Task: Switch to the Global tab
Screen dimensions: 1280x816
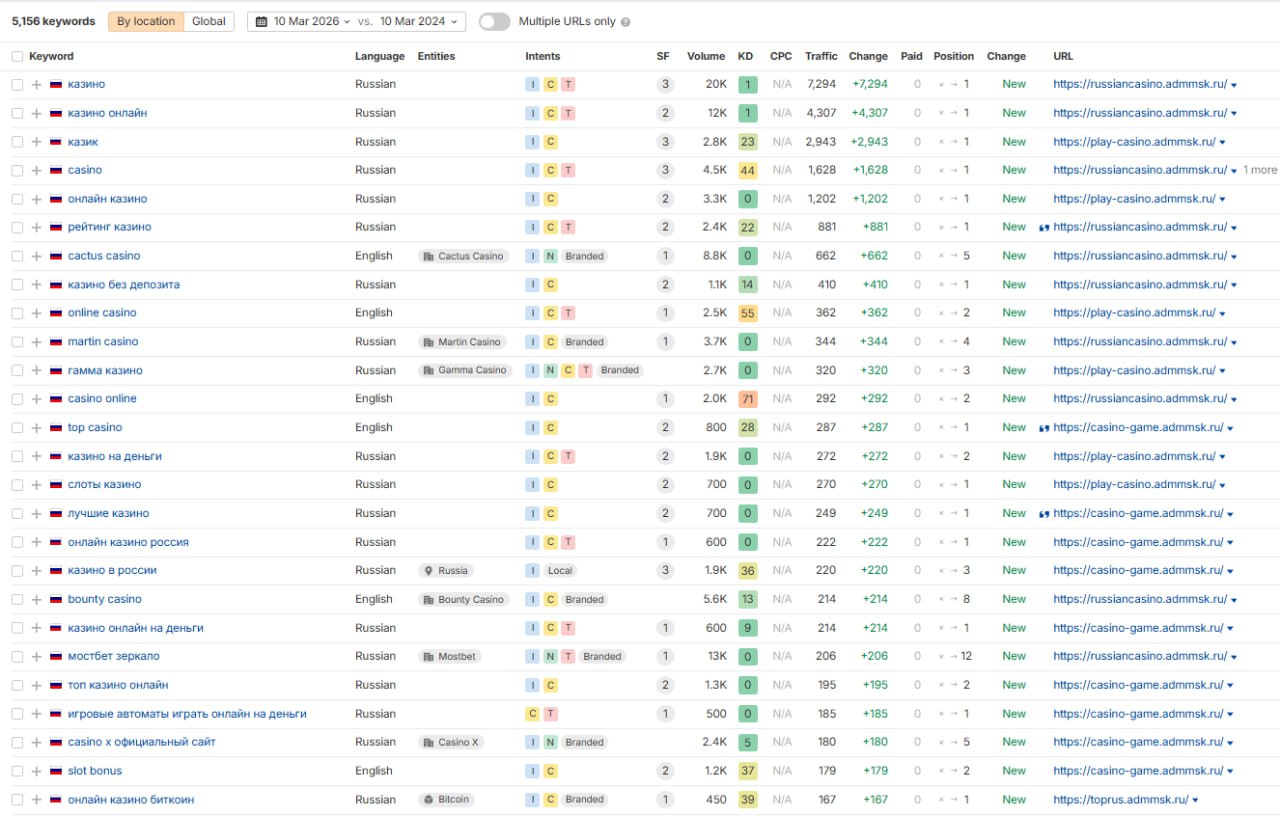Action: pos(209,21)
